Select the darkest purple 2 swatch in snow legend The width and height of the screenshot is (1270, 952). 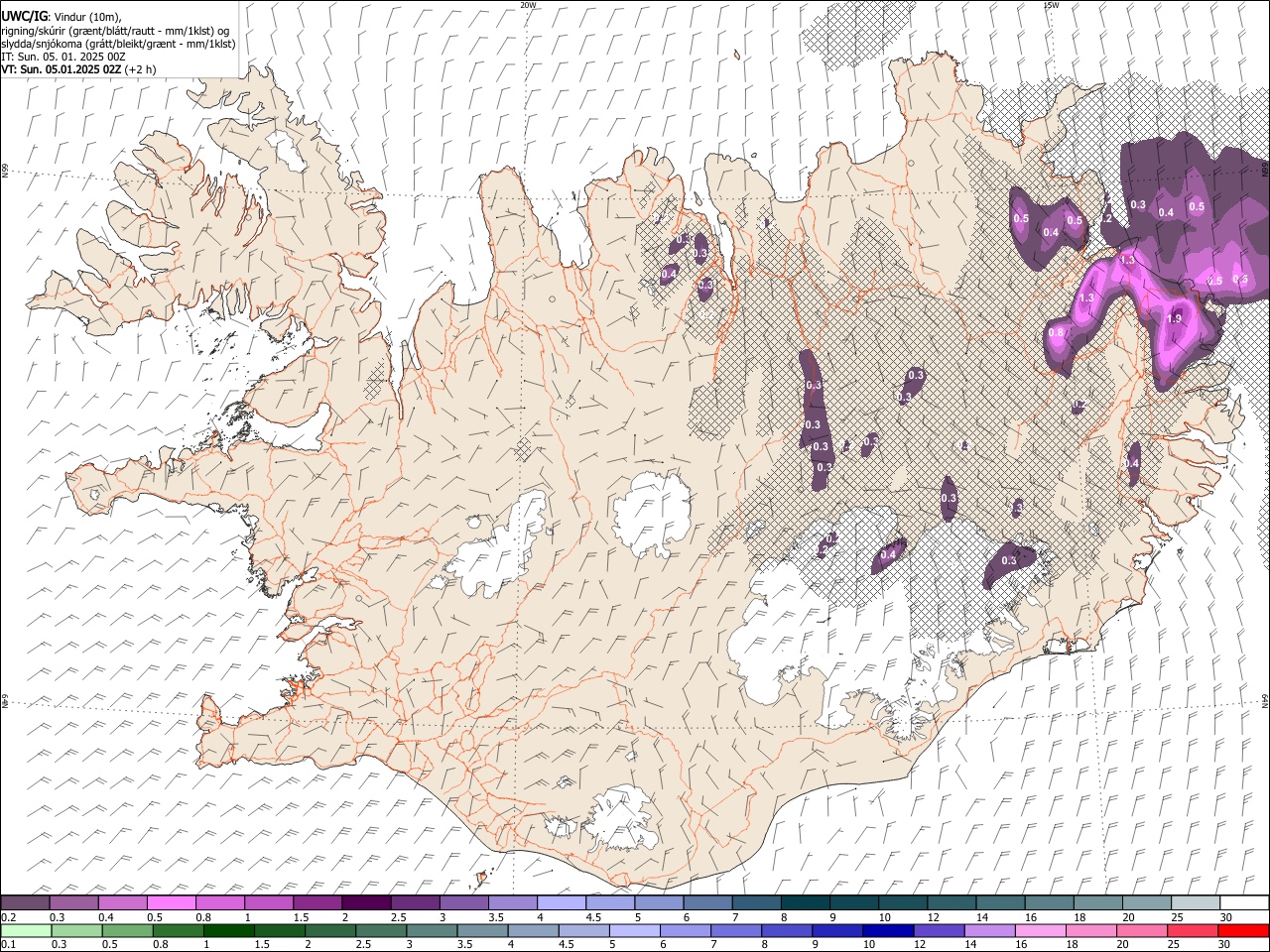tap(366, 902)
